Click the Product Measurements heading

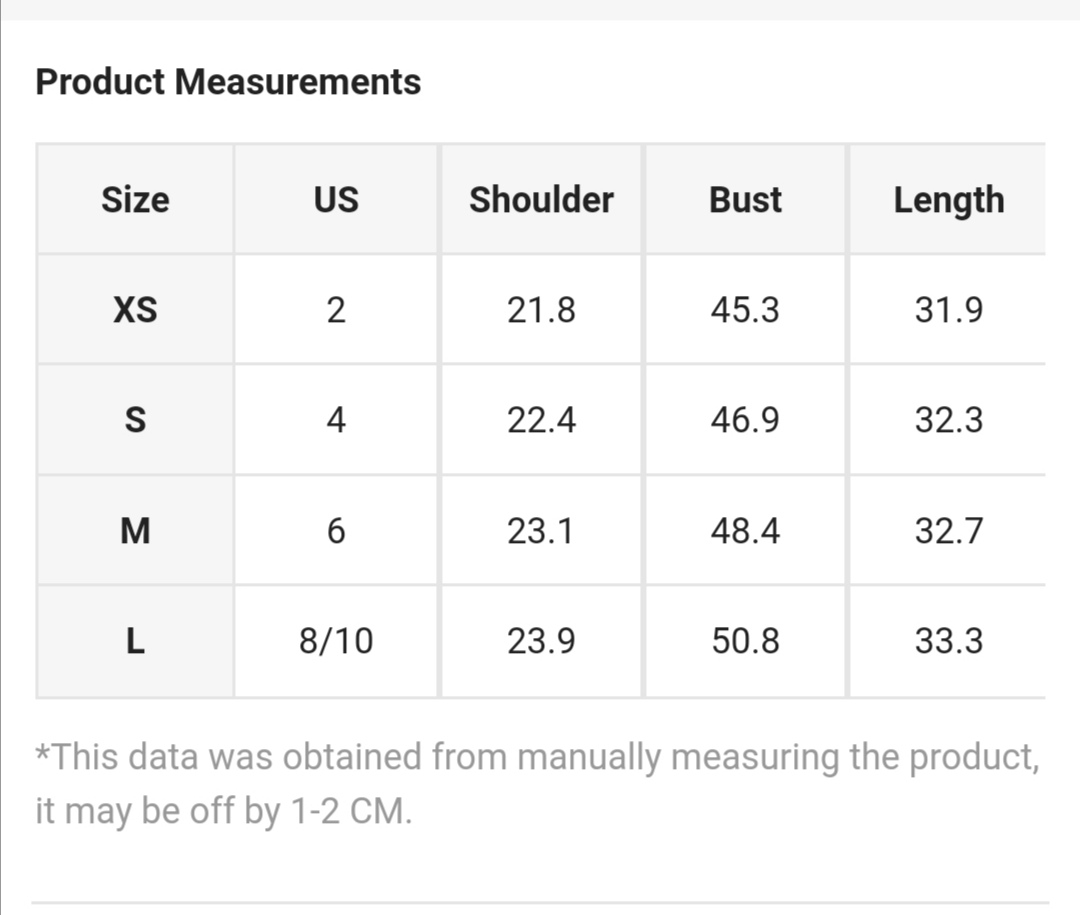coord(228,82)
